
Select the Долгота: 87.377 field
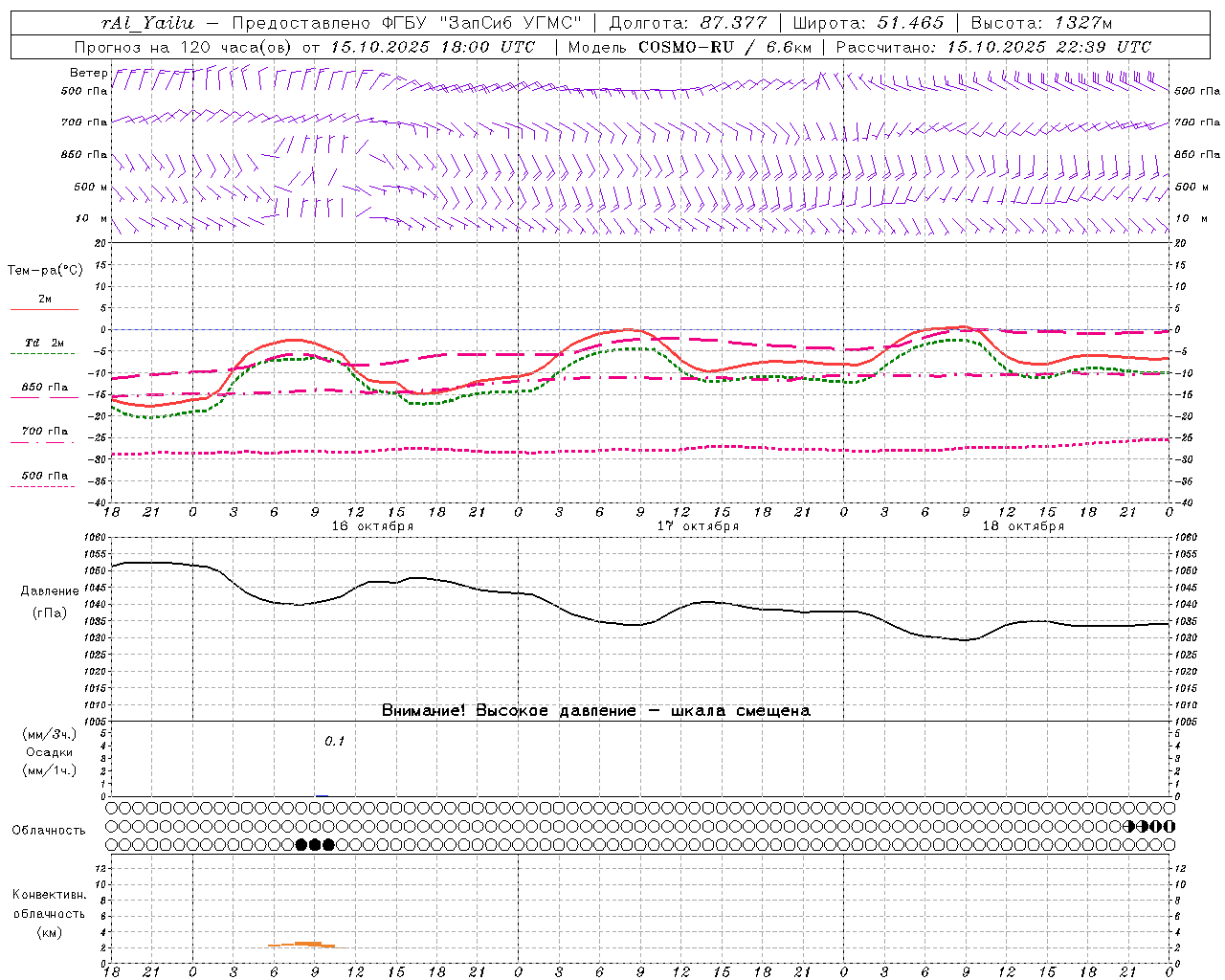click(686, 23)
